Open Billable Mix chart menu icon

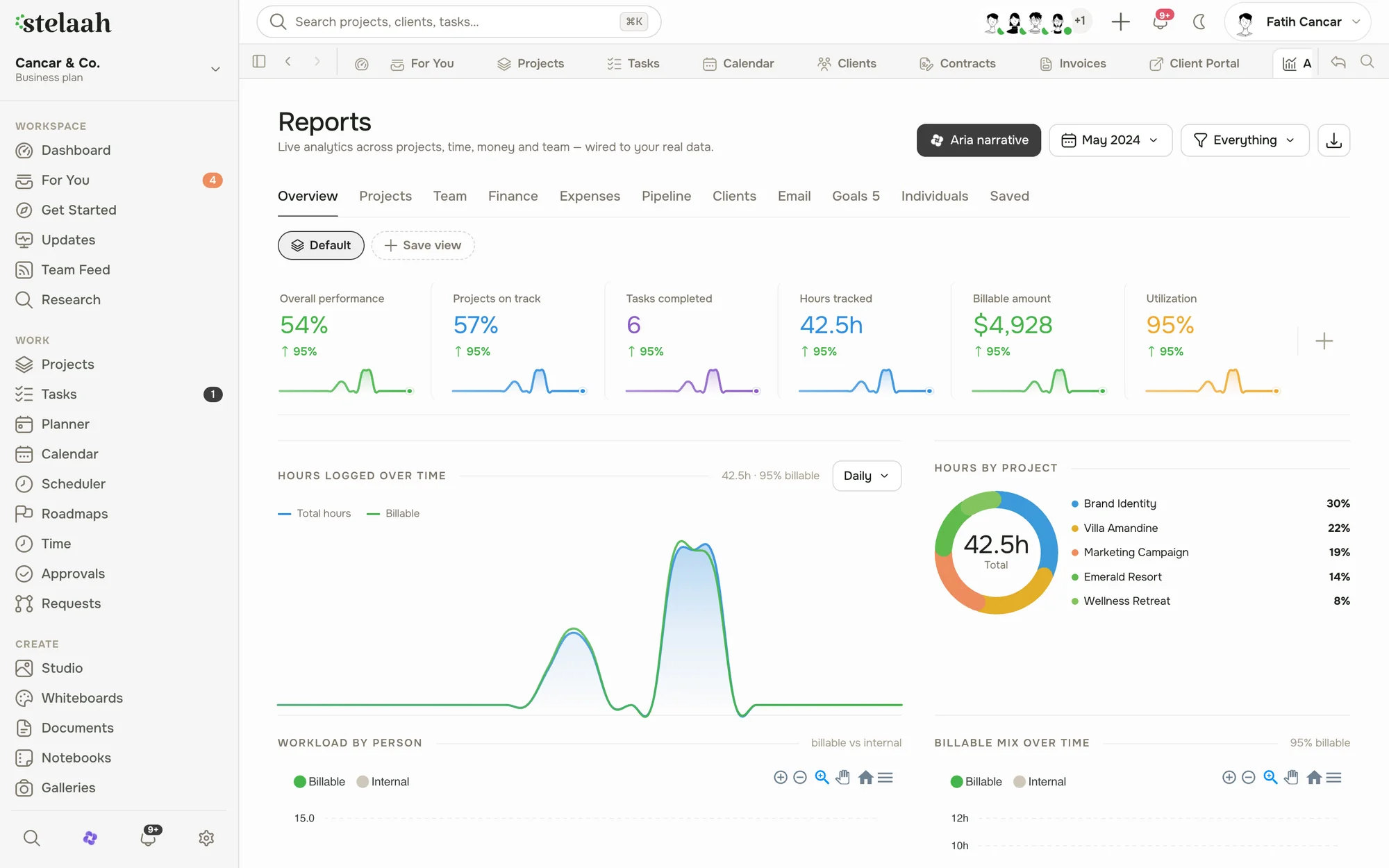tap(1333, 778)
